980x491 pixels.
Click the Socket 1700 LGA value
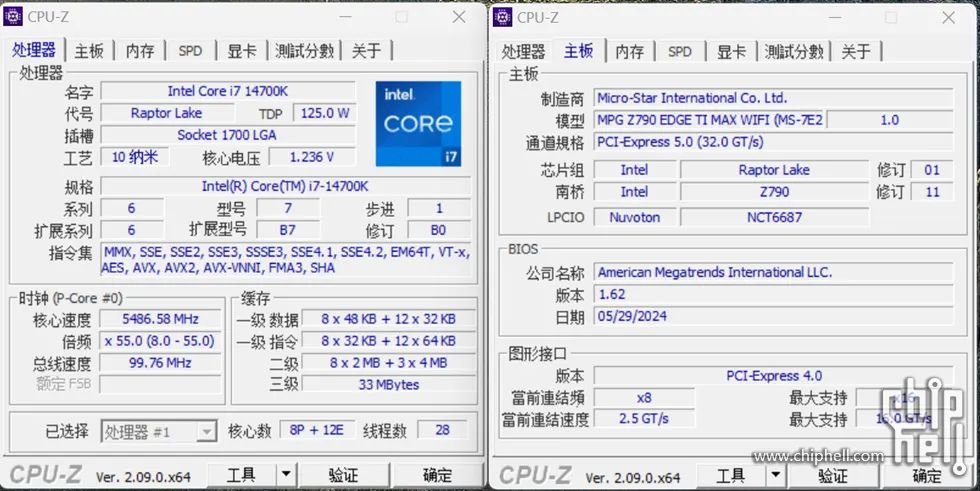tap(228, 135)
